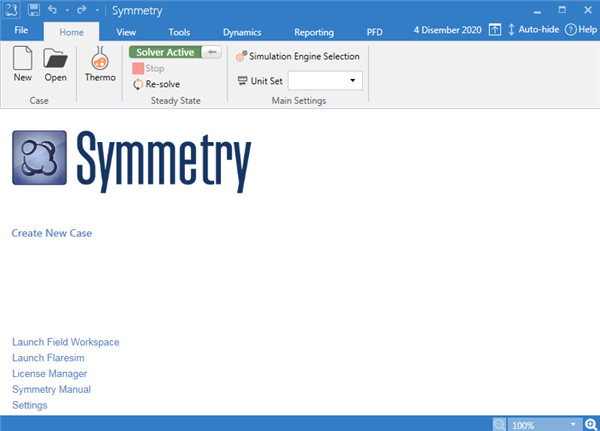
Task: Switch to the Dynamics tab
Action: 241,32
